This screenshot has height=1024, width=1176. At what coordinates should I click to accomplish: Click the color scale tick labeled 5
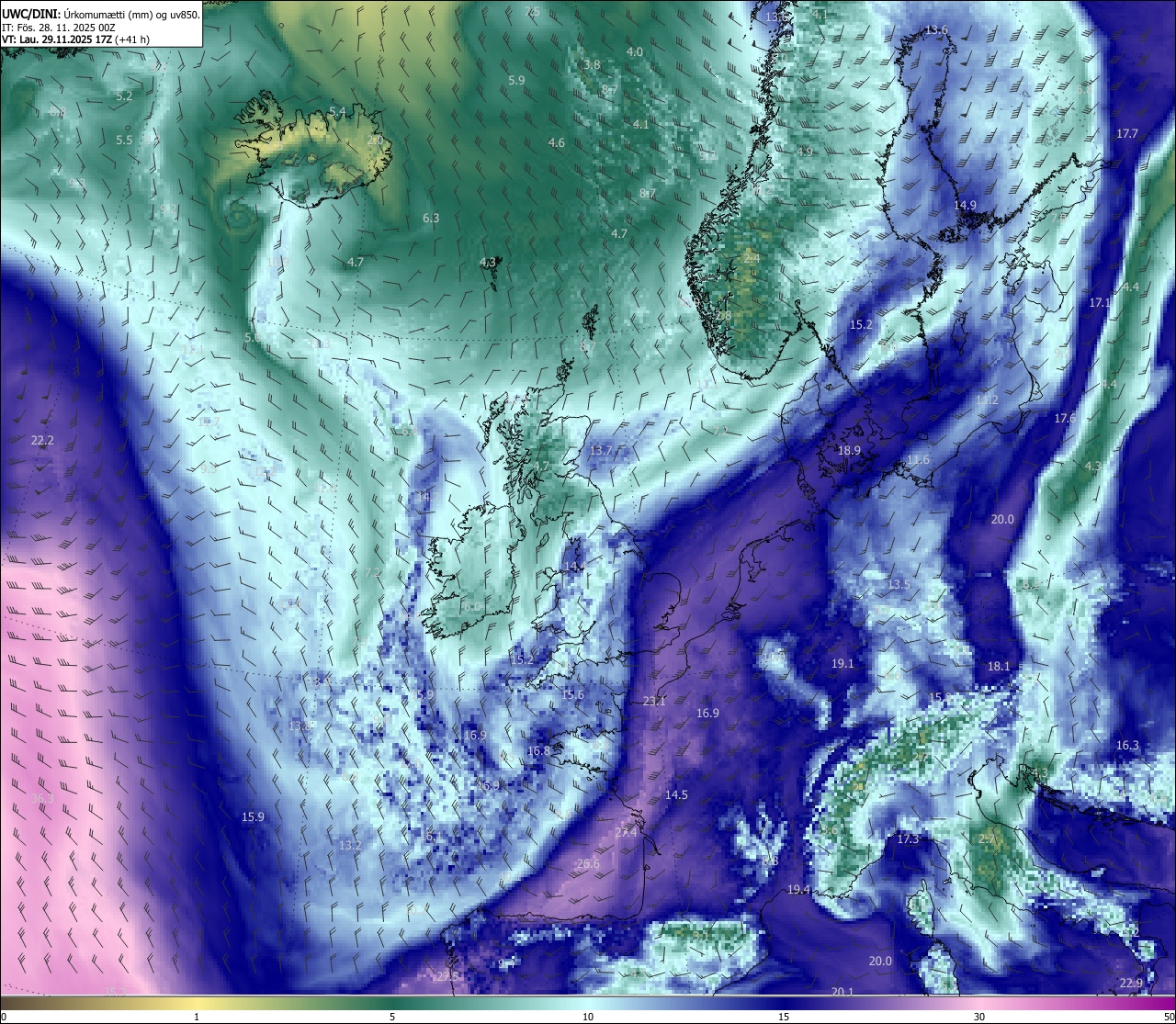tap(392, 1017)
